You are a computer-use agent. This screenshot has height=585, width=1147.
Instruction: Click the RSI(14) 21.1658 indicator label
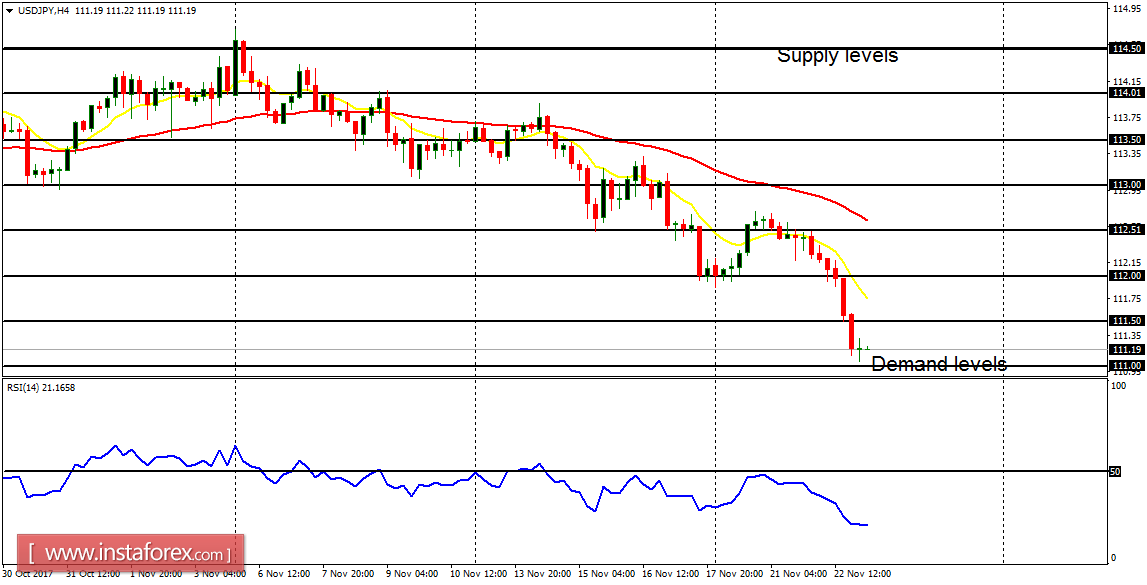click(x=40, y=388)
